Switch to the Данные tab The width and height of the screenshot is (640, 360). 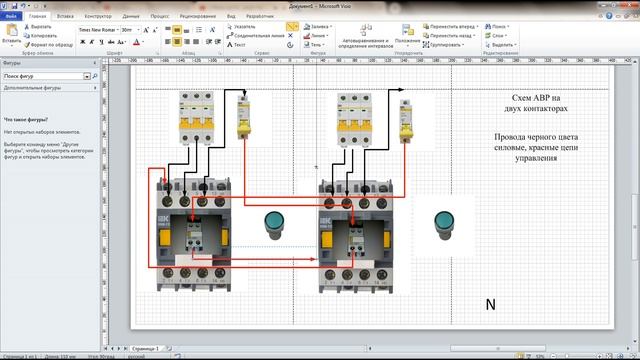pyautogui.click(x=131, y=16)
